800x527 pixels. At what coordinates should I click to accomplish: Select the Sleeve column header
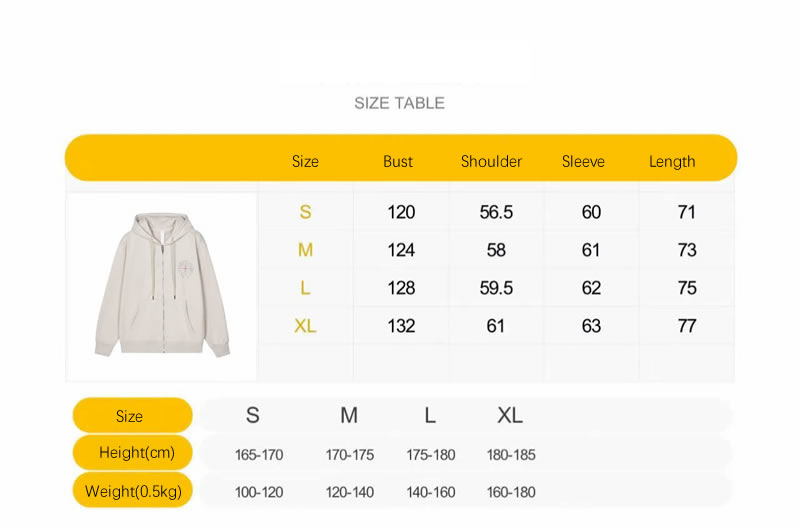[583, 161]
